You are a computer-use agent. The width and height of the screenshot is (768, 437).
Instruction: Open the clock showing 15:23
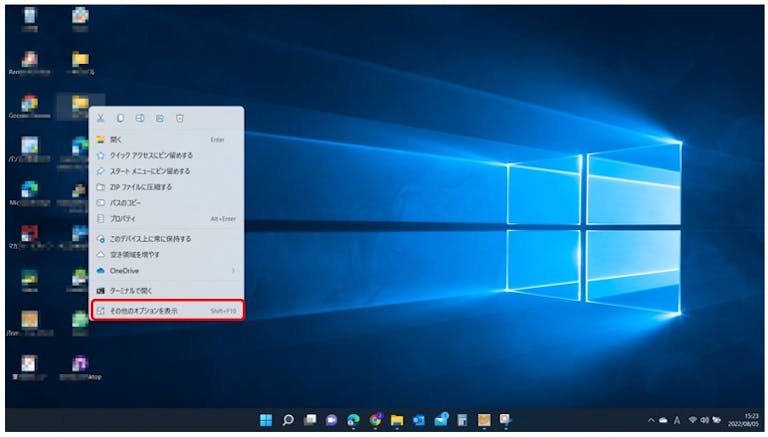coord(743,420)
